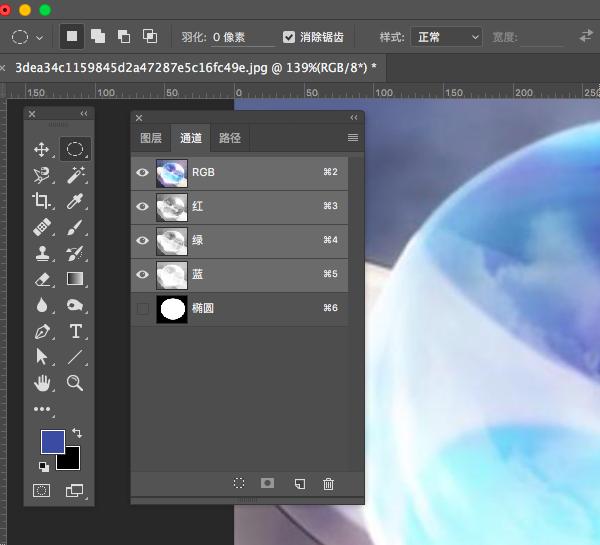The image size is (600, 545).
Task: Open the black background color picker
Action: coord(72,460)
